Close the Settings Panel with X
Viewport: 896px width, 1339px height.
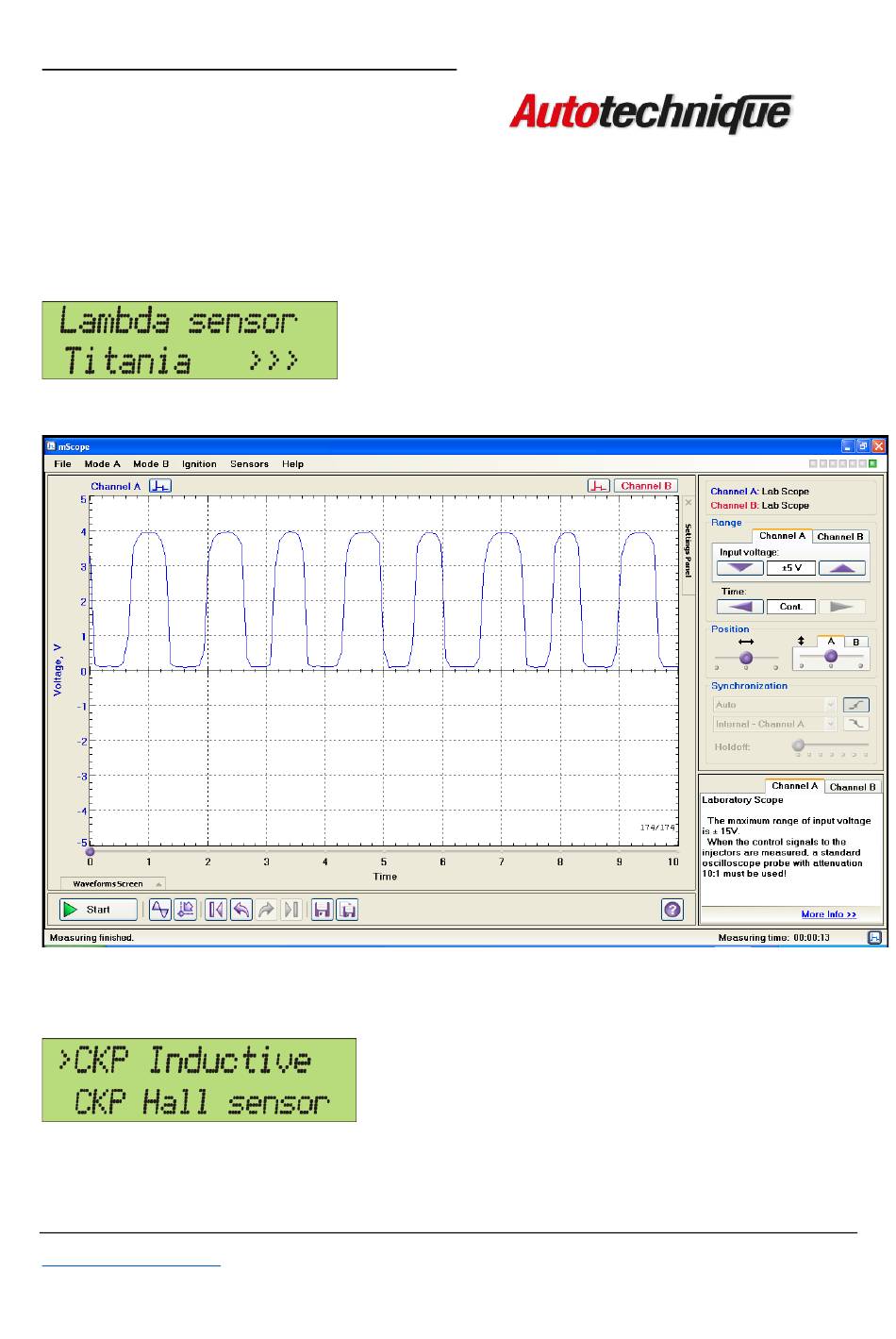pyautogui.click(x=688, y=503)
